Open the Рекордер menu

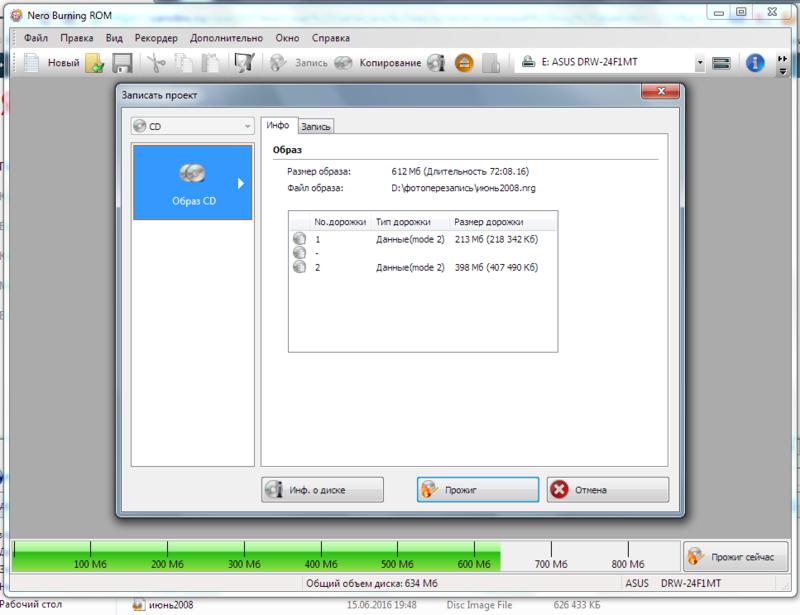[156, 38]
